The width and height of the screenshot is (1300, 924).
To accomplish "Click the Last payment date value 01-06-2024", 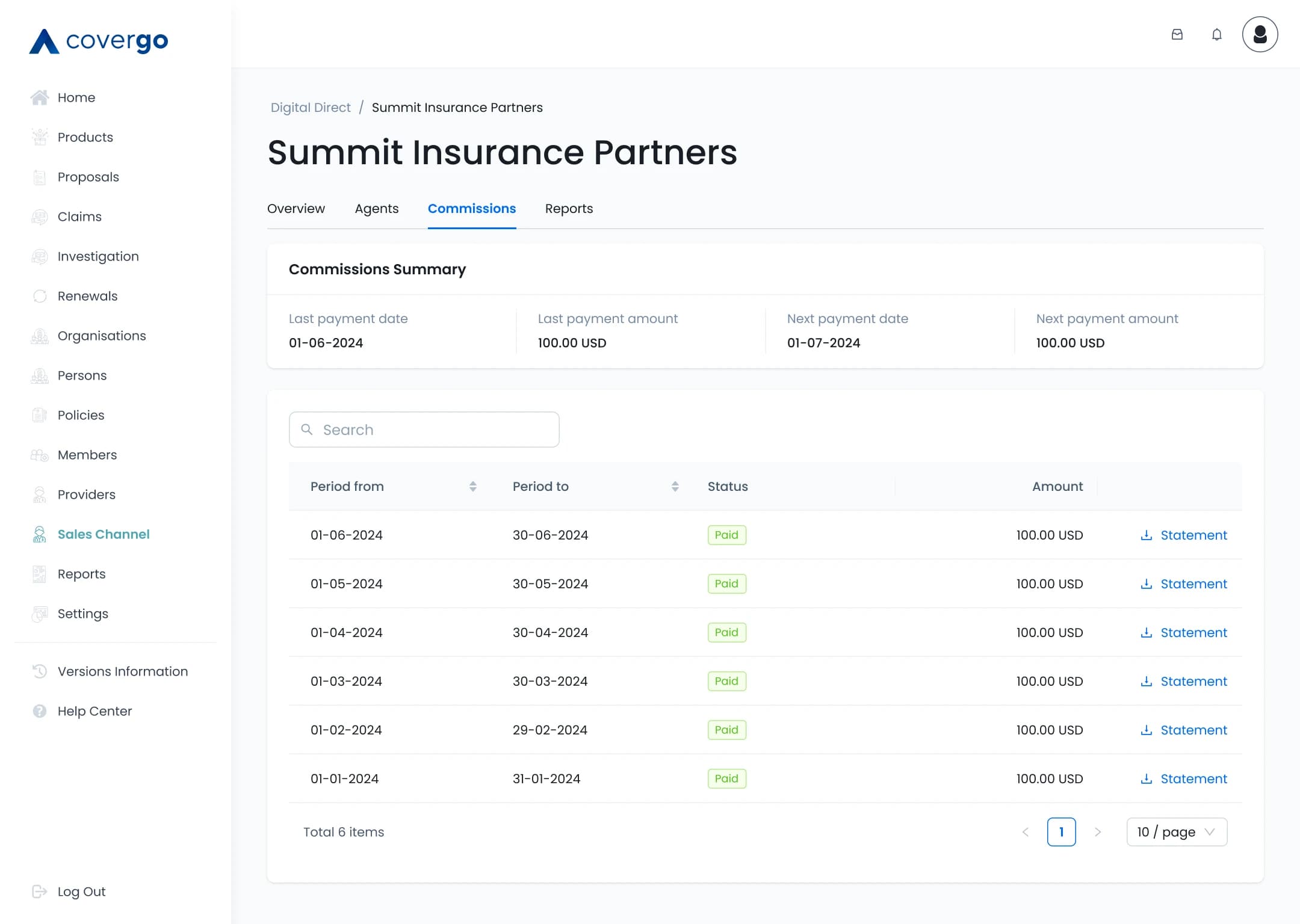I will (326, 343).
